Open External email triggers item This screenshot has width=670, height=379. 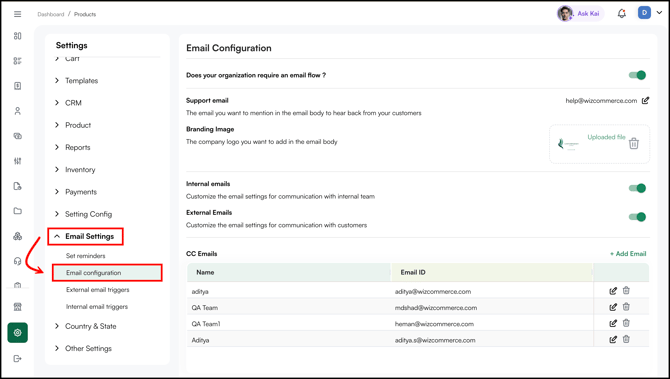coord(97,290)
